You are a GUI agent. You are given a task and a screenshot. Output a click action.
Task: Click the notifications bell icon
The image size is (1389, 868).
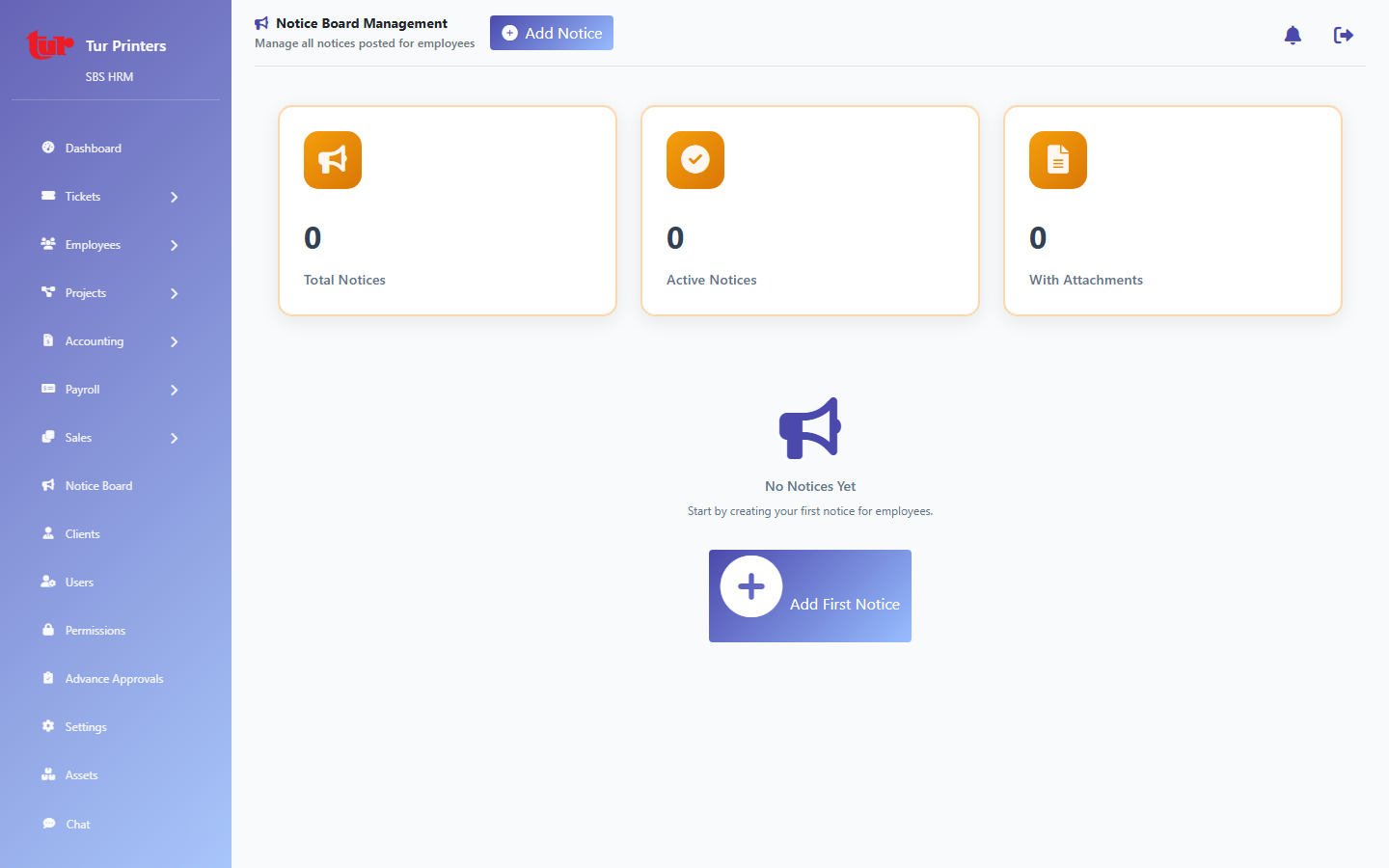(x=1293, y=36)
